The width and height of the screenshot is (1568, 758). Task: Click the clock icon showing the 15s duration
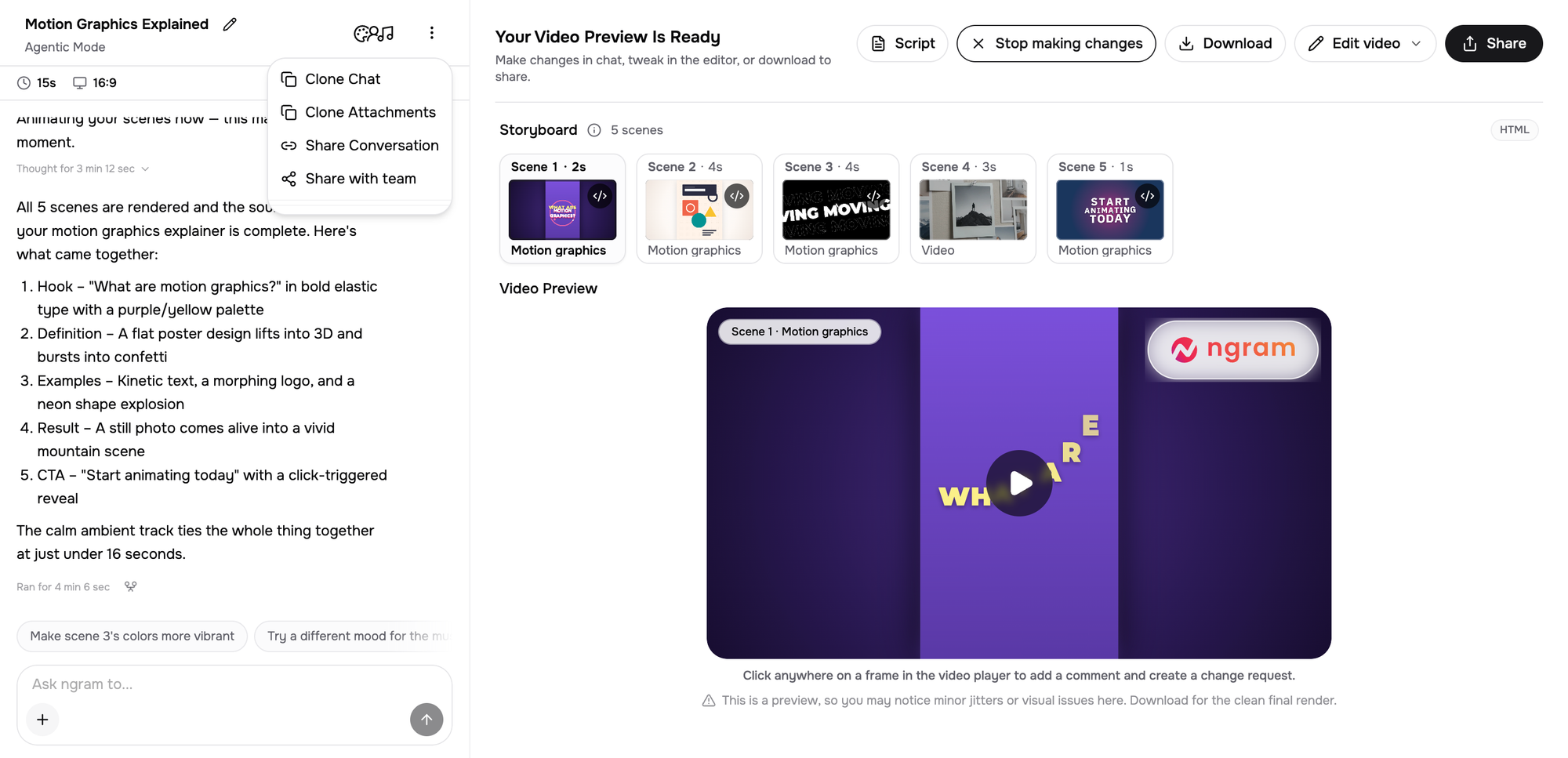coord(24,83)
